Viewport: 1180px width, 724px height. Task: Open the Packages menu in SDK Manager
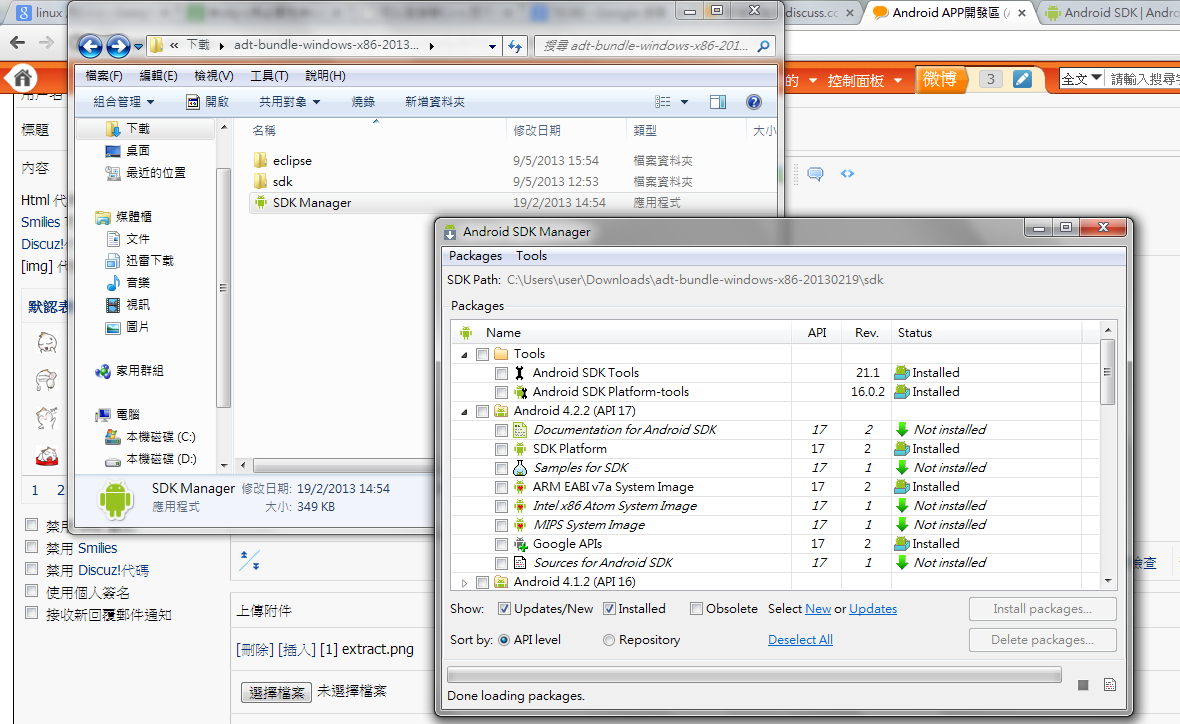[x=476, y=256]
